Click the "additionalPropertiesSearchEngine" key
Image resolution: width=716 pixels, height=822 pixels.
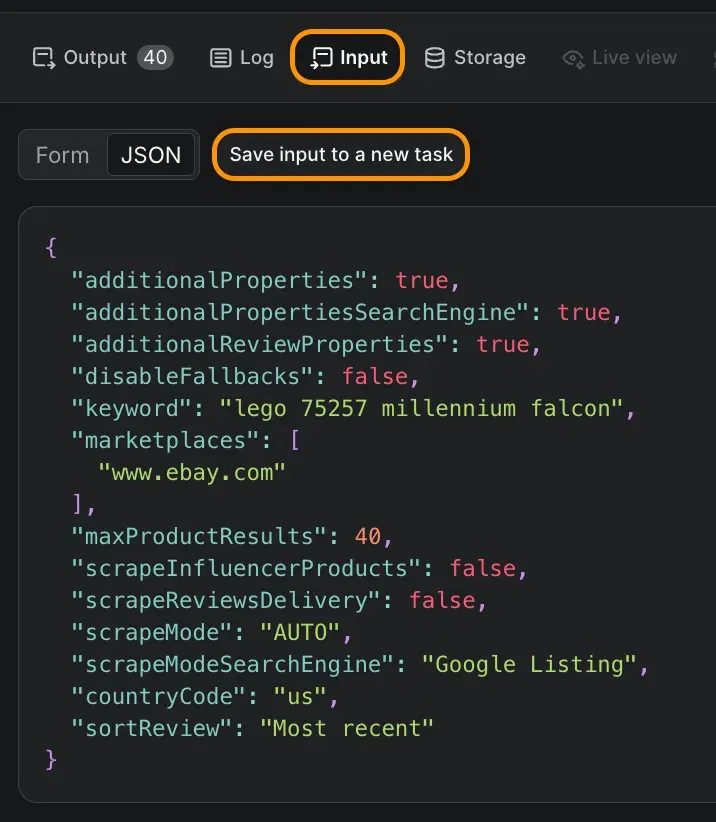pos(299,312)
